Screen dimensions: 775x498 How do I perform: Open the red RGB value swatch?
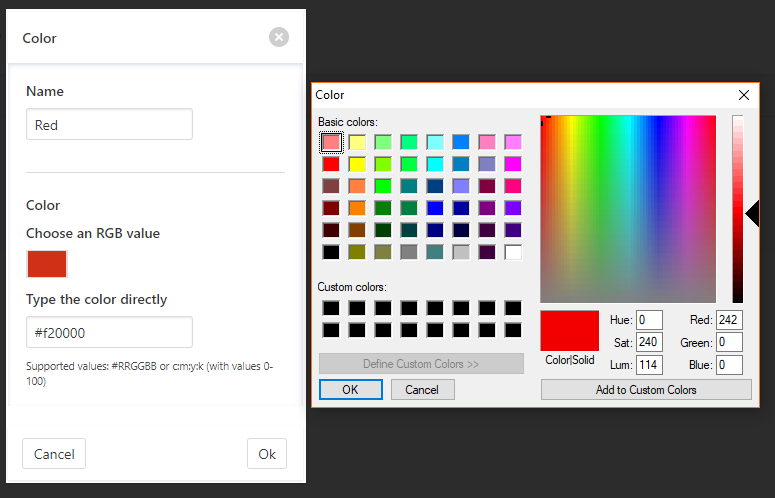[47, 264]
